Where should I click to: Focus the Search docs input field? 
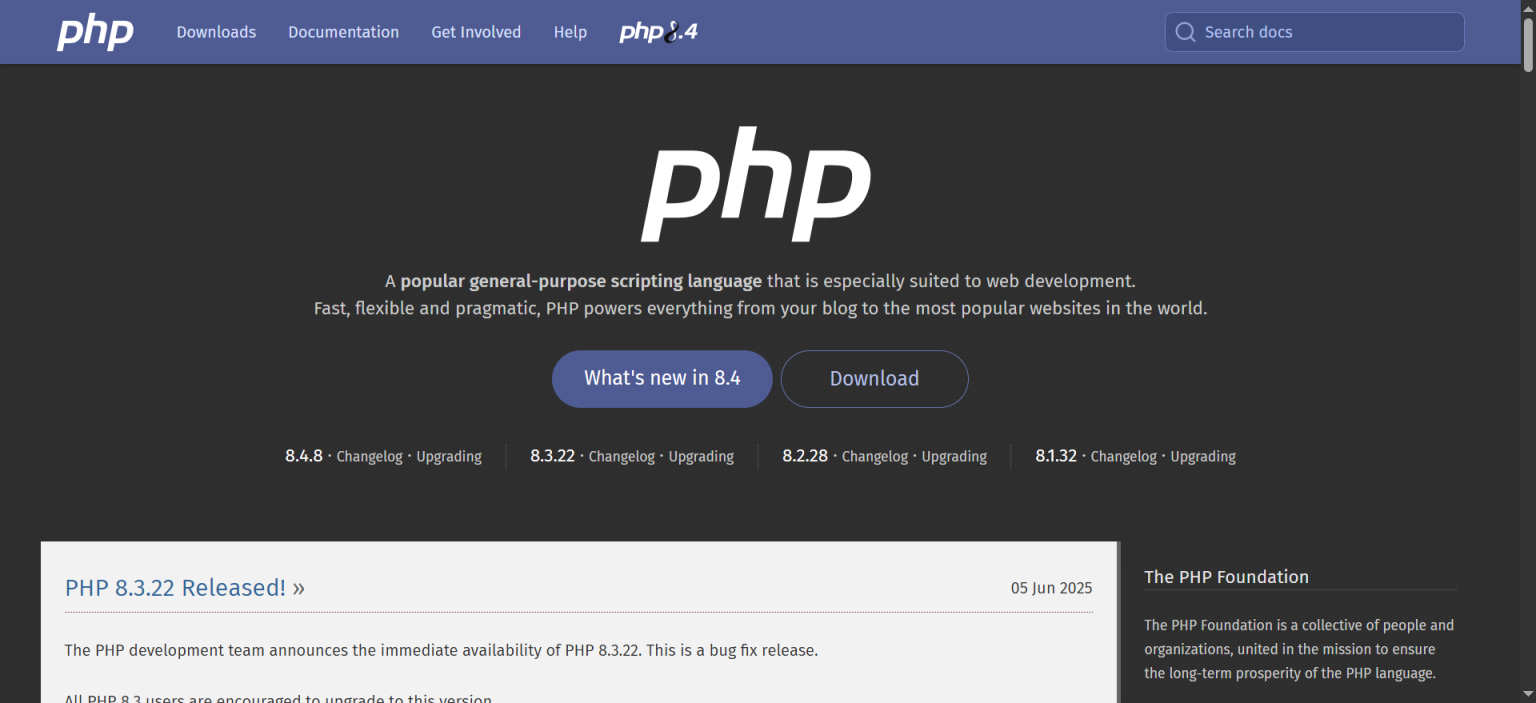[x=1325, y=32]
